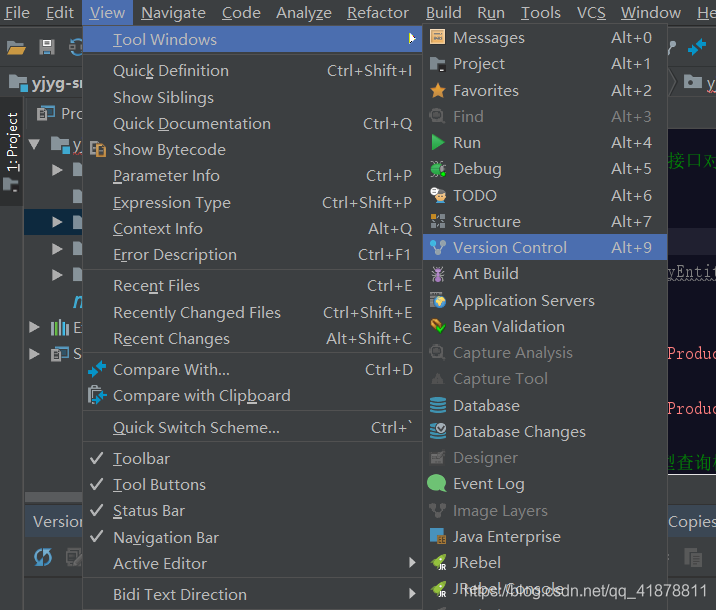
Task: Collapse the root project tree node
Action: [34, 145]
